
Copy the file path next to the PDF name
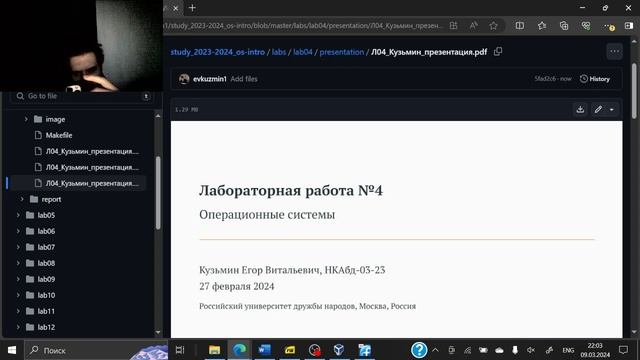498,52
